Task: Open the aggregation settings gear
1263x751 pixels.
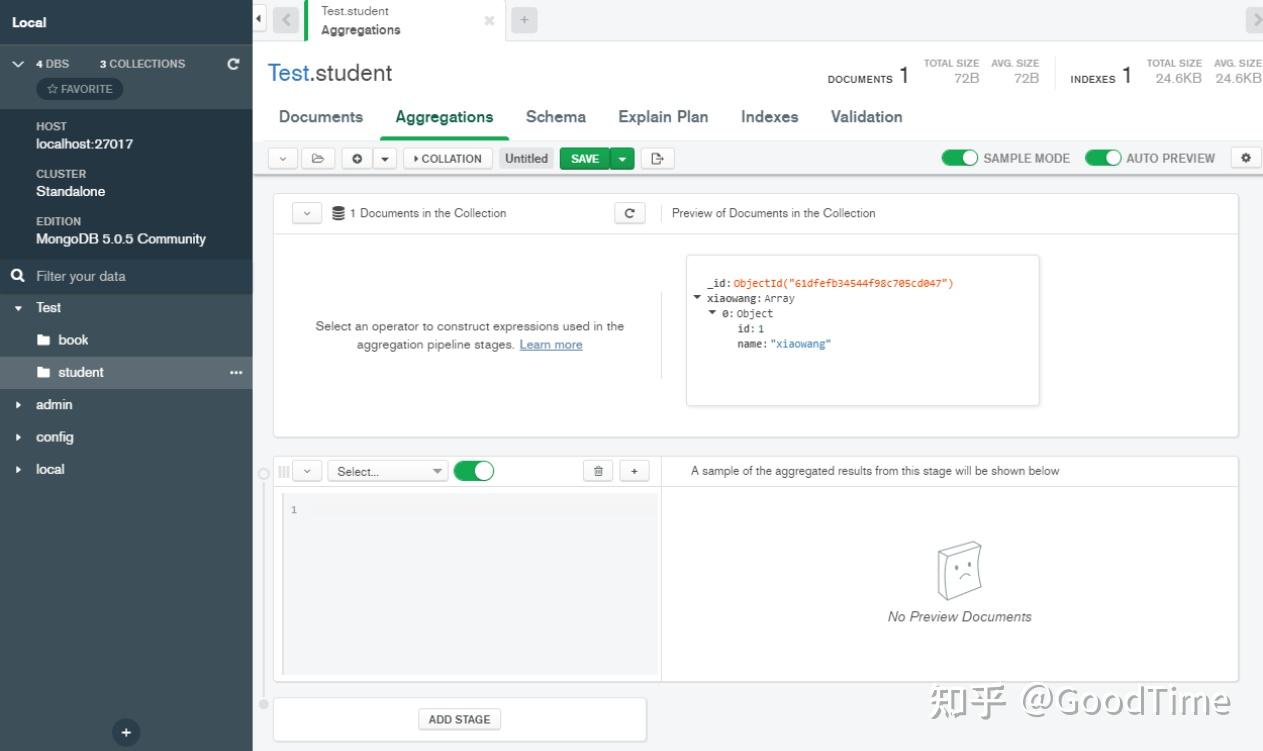Action: [1245, 158]
